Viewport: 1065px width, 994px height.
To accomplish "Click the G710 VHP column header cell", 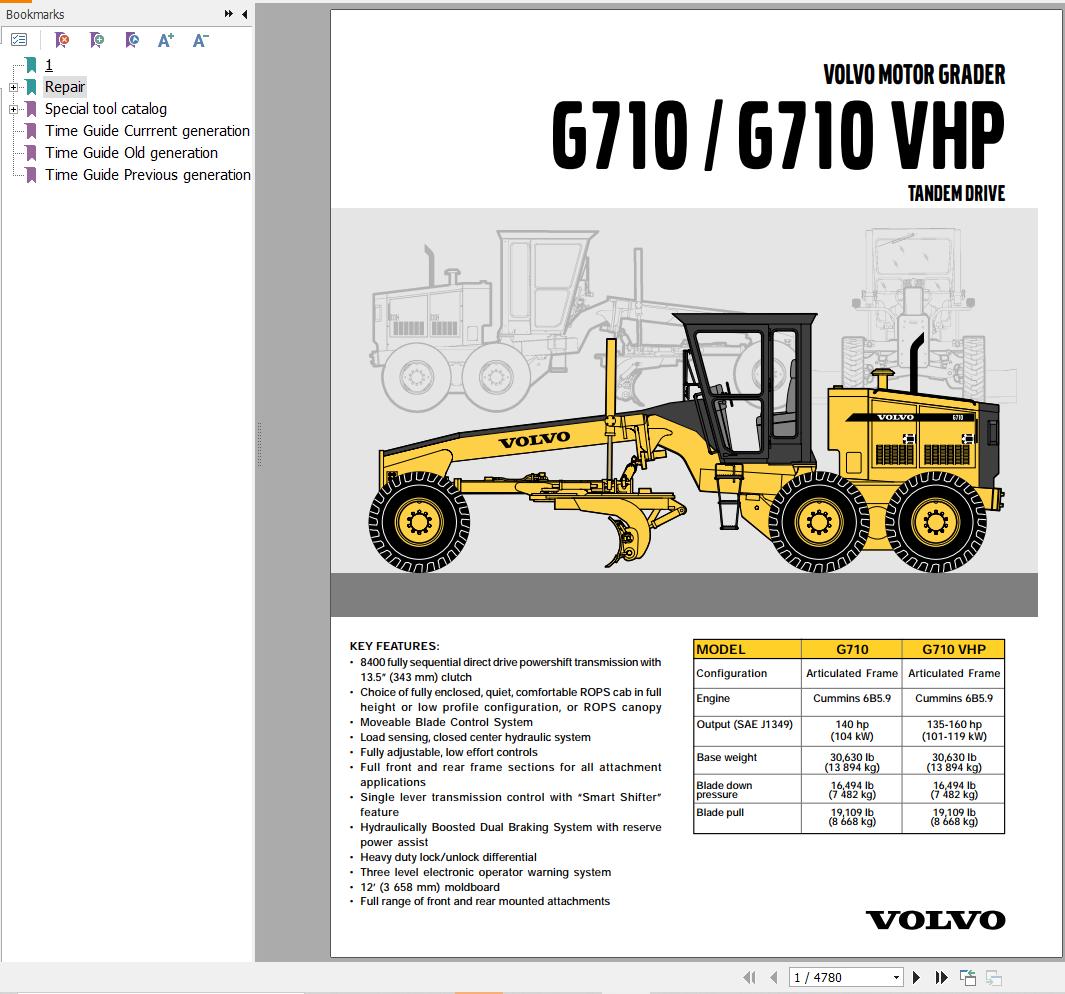I will (954, 649).
